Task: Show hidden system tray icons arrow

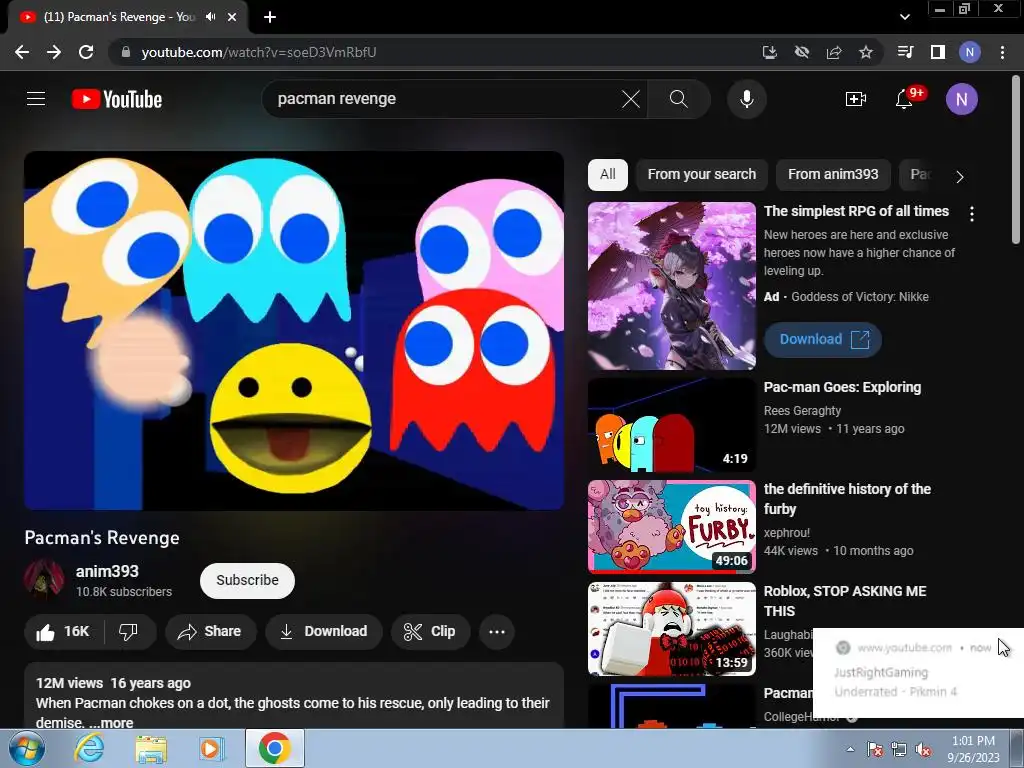Action: coord(850,749)
